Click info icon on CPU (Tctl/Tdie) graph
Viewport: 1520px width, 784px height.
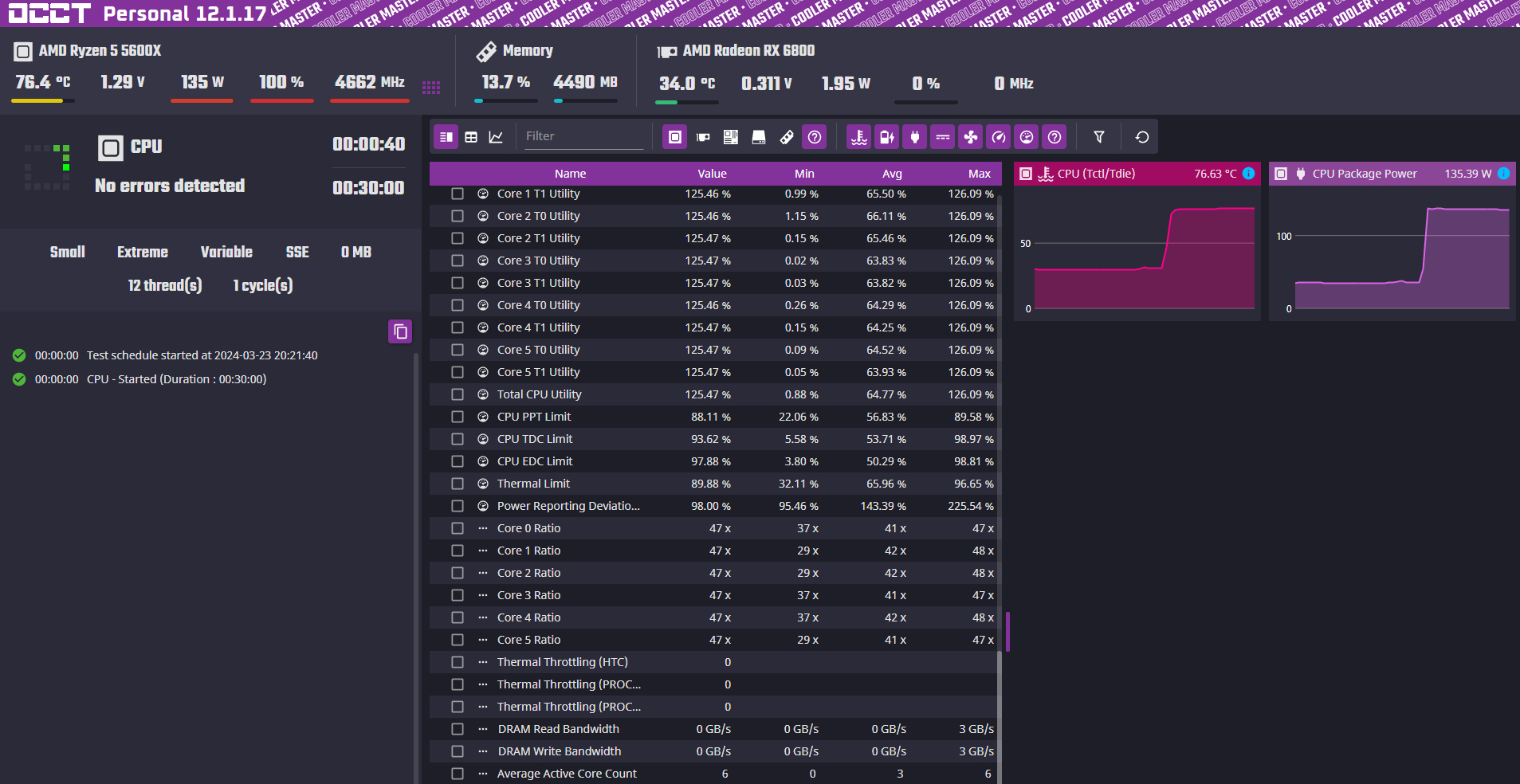1249,174
